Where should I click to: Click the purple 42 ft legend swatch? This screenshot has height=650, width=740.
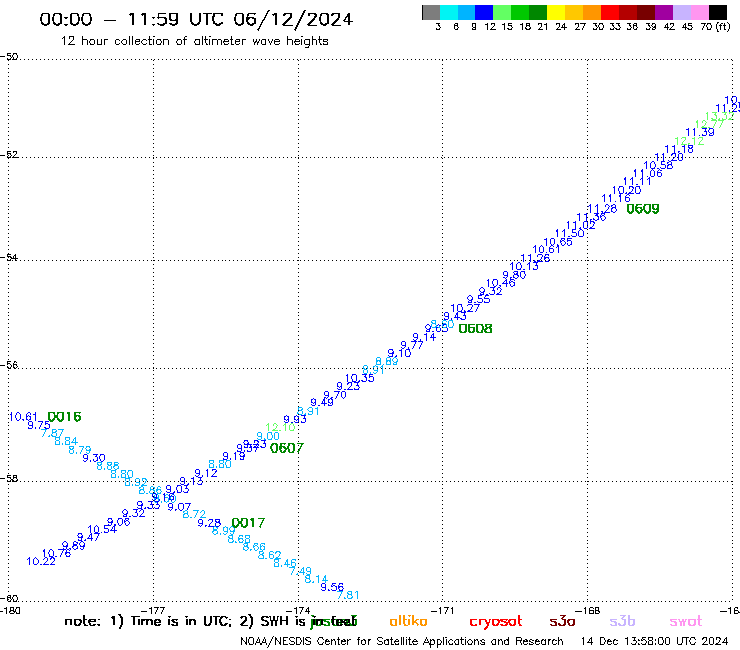[x=664, y=12]
